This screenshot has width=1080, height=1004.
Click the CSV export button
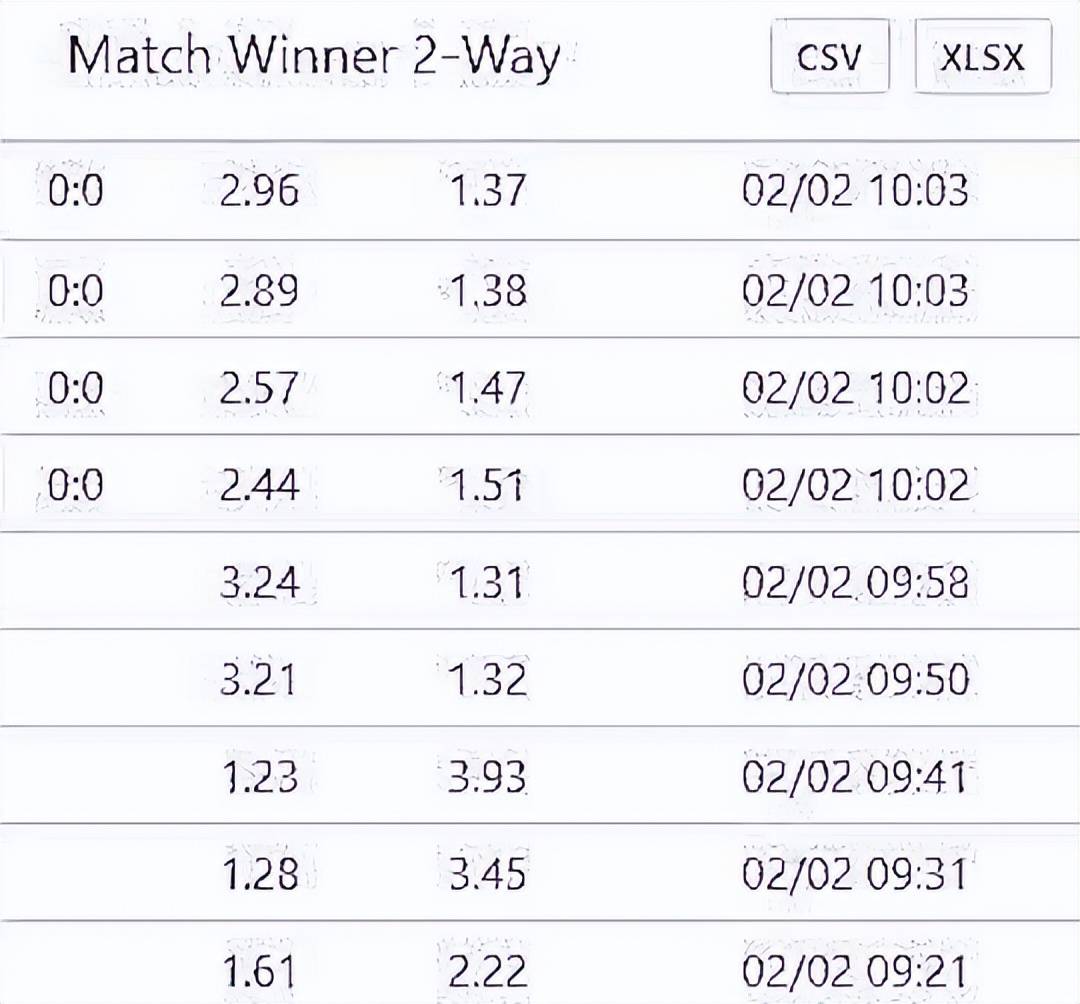pyautogui.click(x=829, y=57)
